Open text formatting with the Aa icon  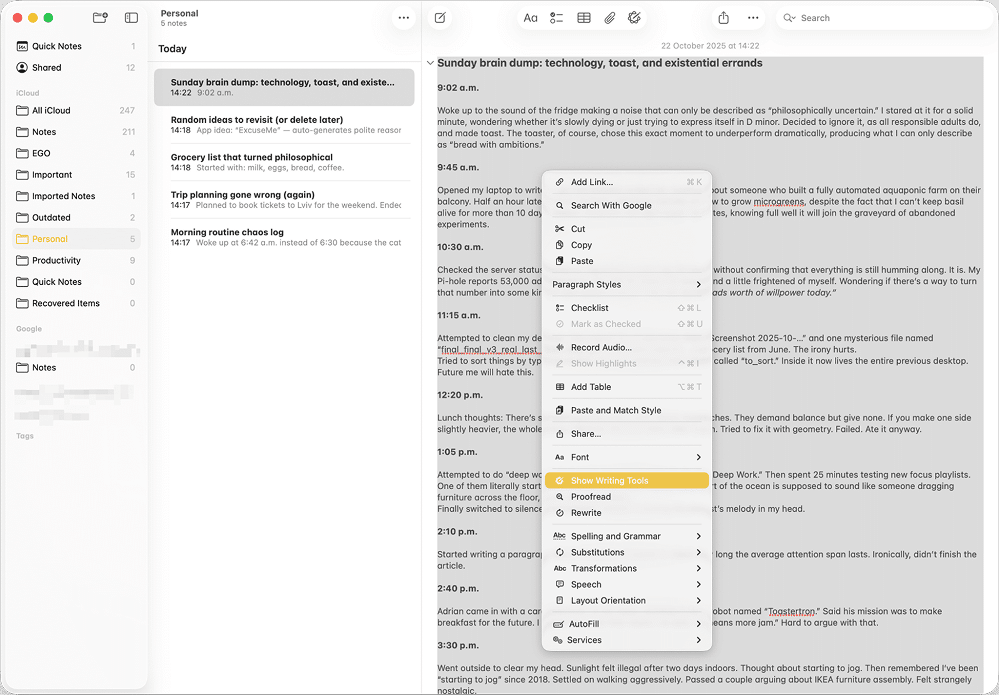pyautogui.click(x=531, y=17)
